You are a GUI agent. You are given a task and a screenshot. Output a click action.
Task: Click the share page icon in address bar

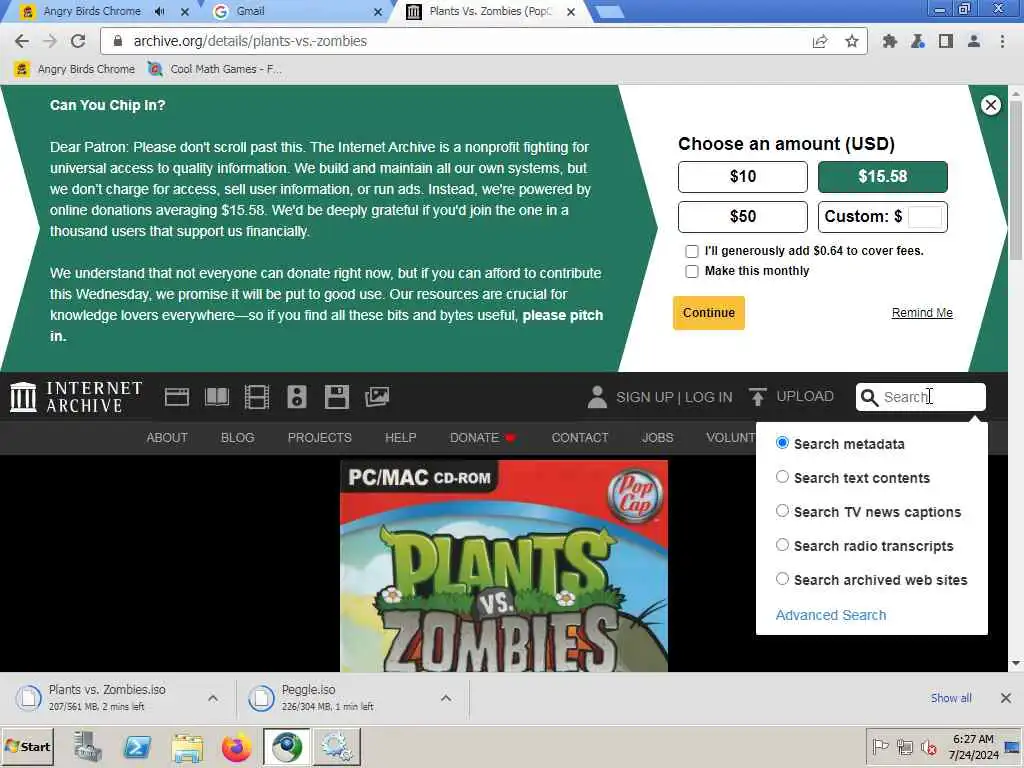pyautogui.click(x=820, y=41)
